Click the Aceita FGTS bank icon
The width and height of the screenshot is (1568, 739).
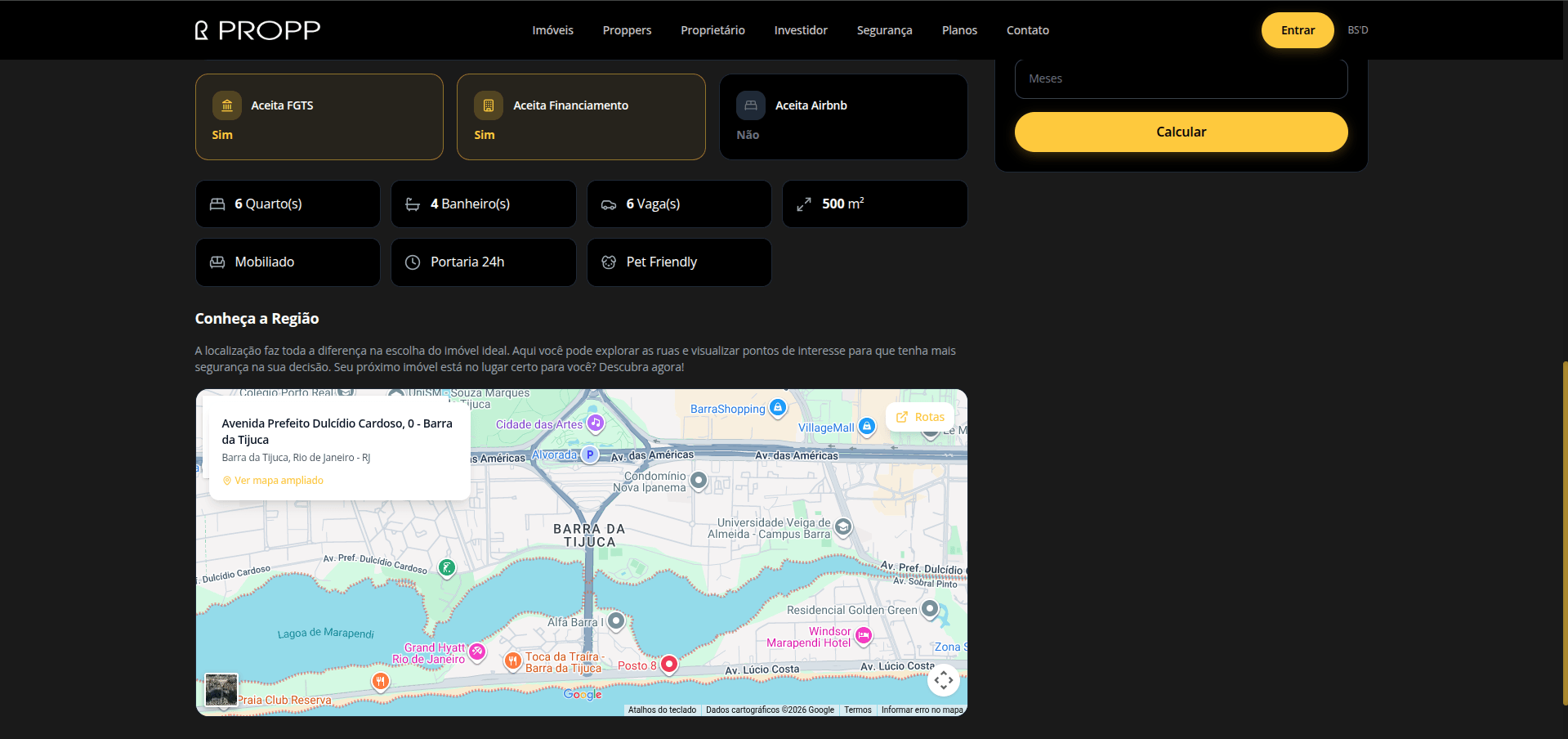click(x=227, y=105)
